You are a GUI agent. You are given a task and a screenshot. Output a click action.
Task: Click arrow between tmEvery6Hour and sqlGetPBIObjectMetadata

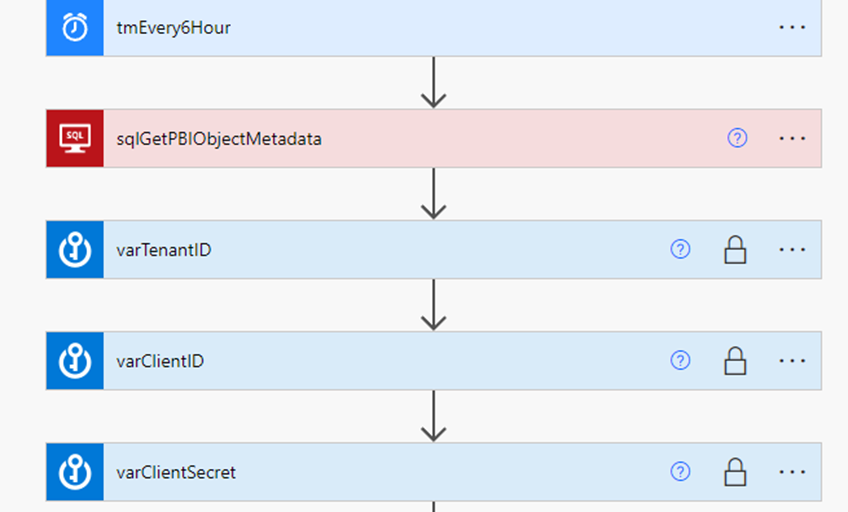[434, 83]
